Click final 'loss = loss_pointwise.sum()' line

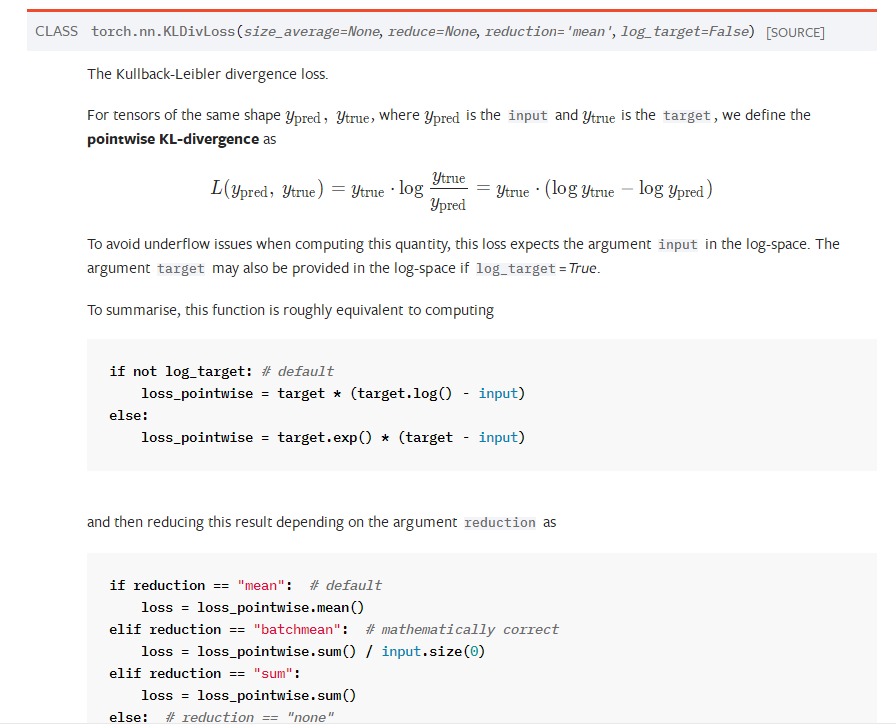pyautogui.click(x=249, y=695)
